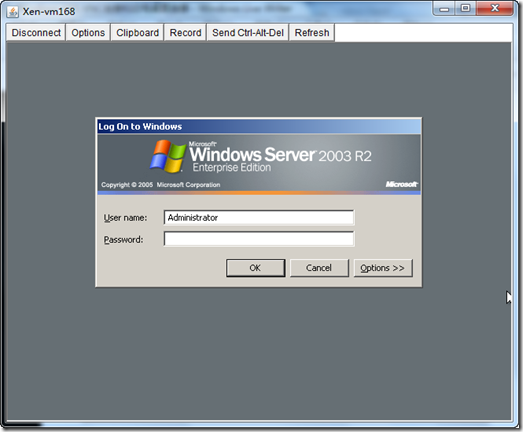Click the Windows flag logo
The height and width of the screenshot is (432, 523).
[168, 156]
